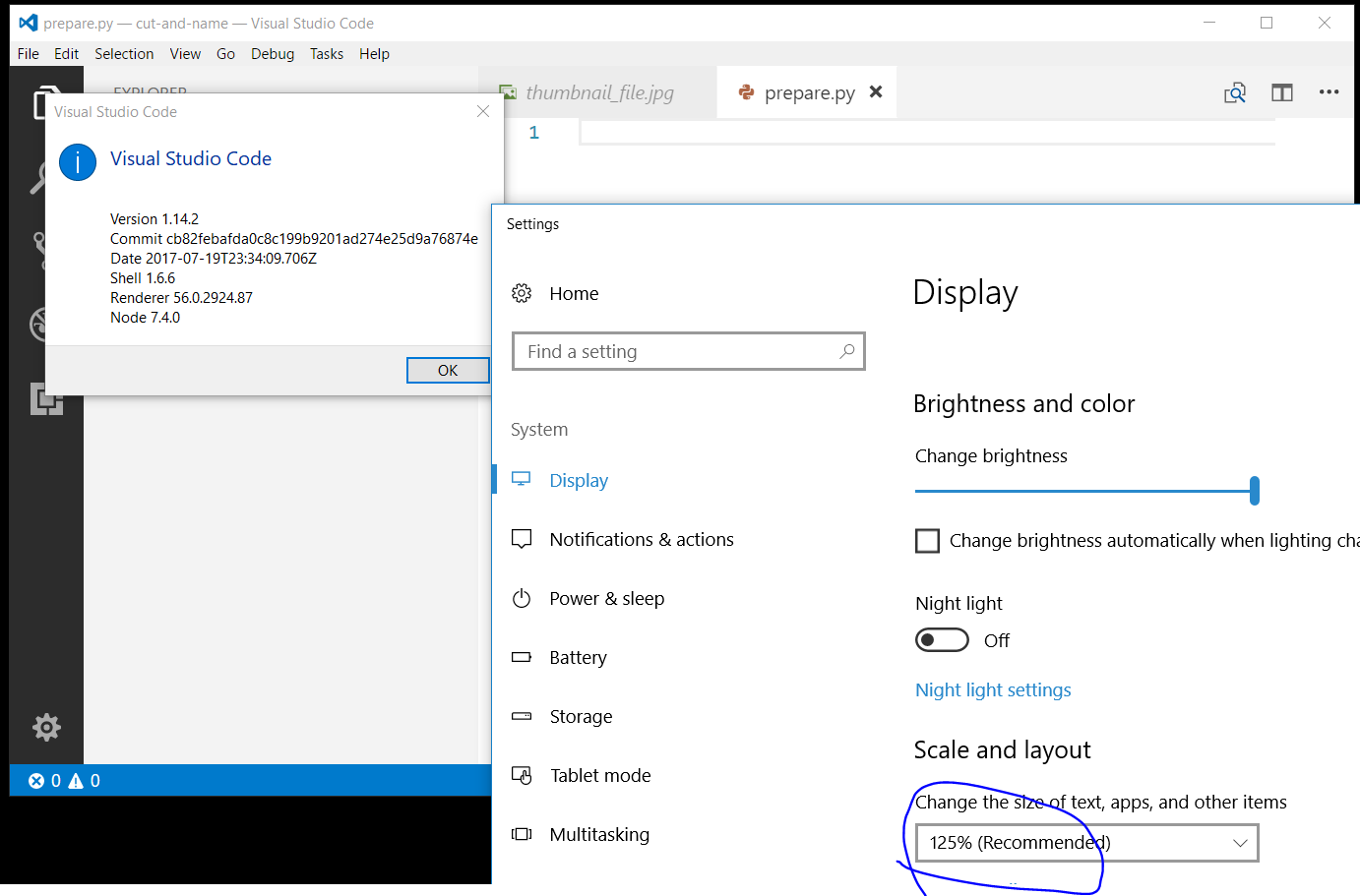Open the Go menu

[x=225, y=54]
